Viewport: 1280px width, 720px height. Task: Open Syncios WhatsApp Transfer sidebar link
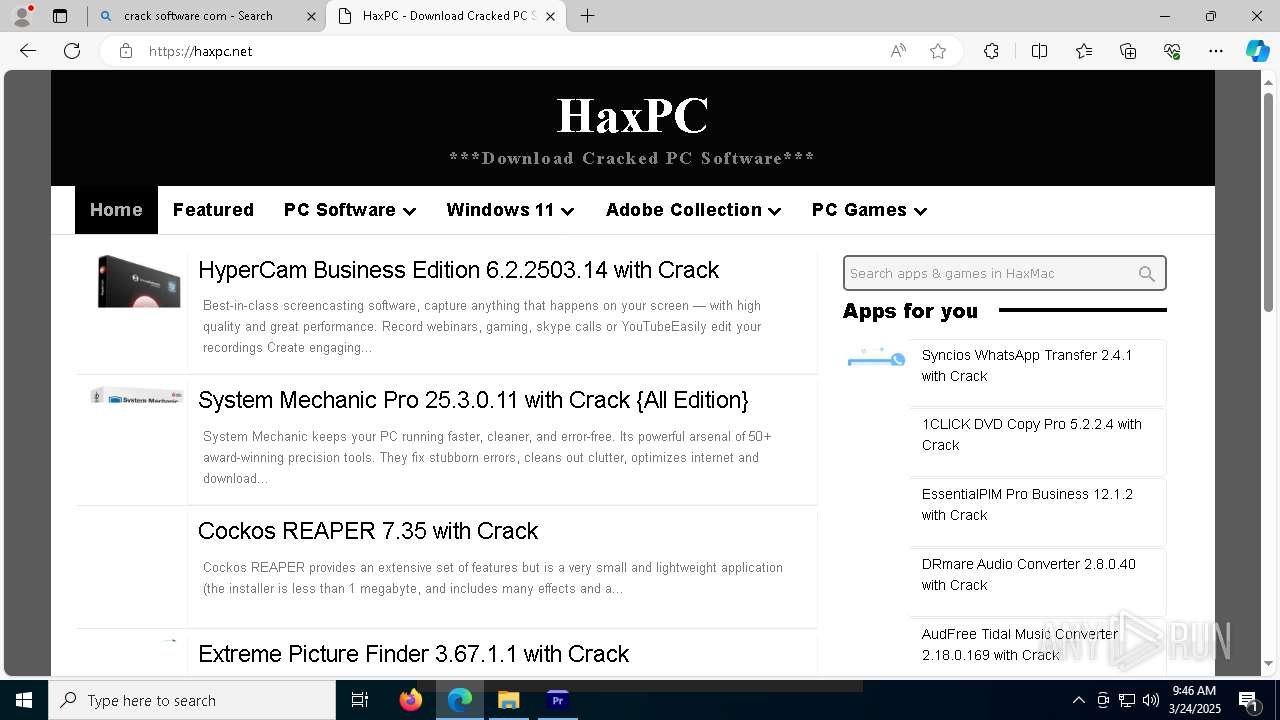pos(1027,366)
